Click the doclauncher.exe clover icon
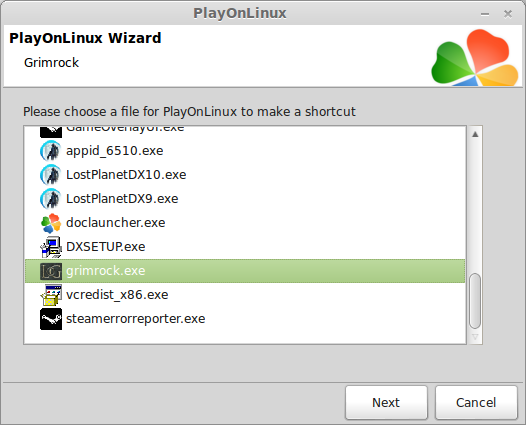 pyautogui.click(x=51, y=223)
